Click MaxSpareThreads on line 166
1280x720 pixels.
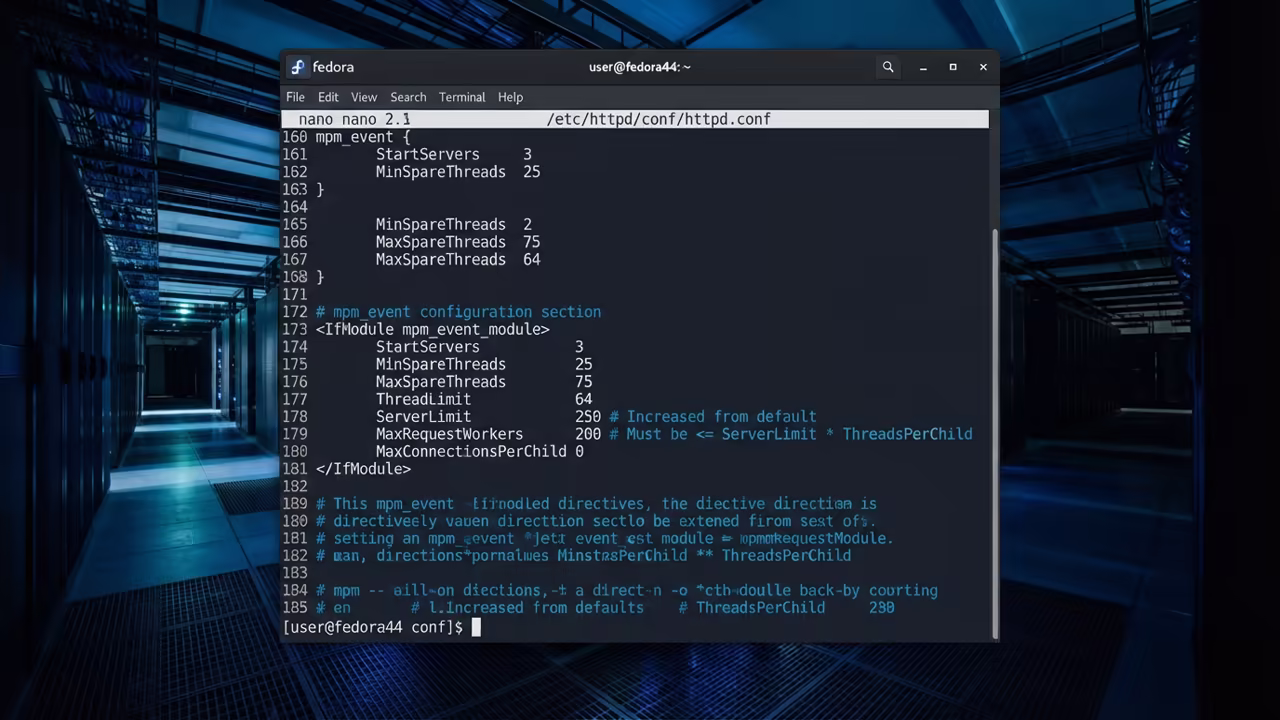pyautogui.click(x=440, y=242)
